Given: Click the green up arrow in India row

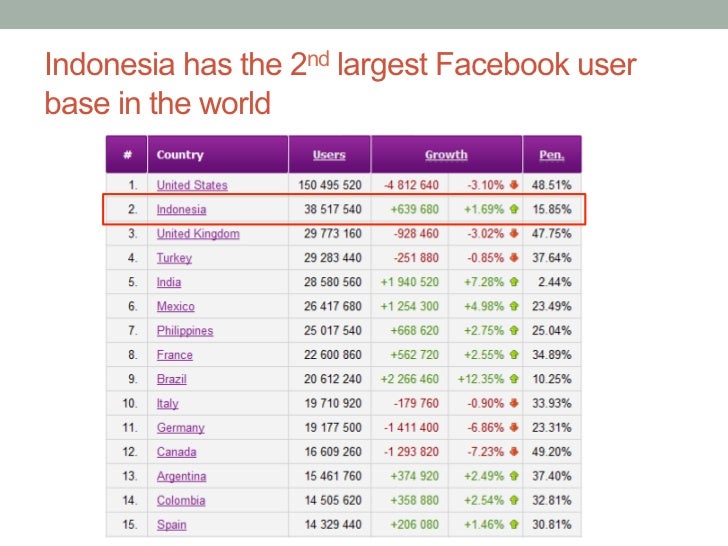Looking at the screenshot, I should pos(514,282).
